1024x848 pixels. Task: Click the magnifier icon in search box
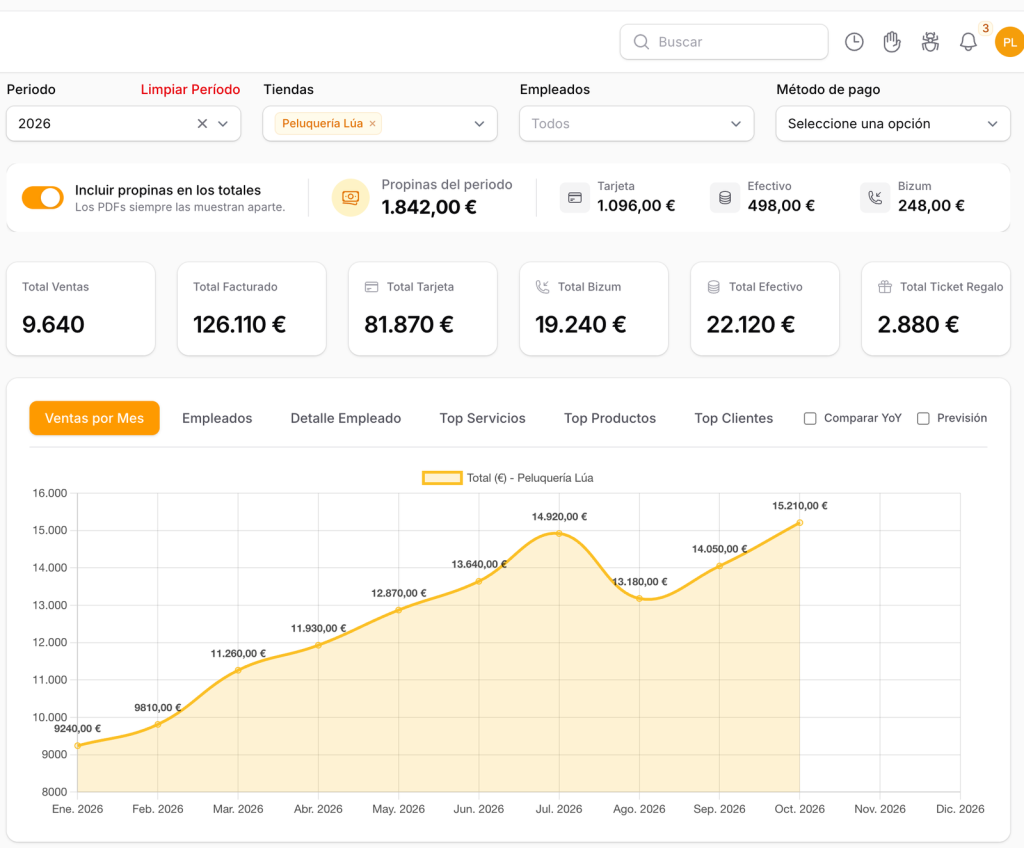641,42
